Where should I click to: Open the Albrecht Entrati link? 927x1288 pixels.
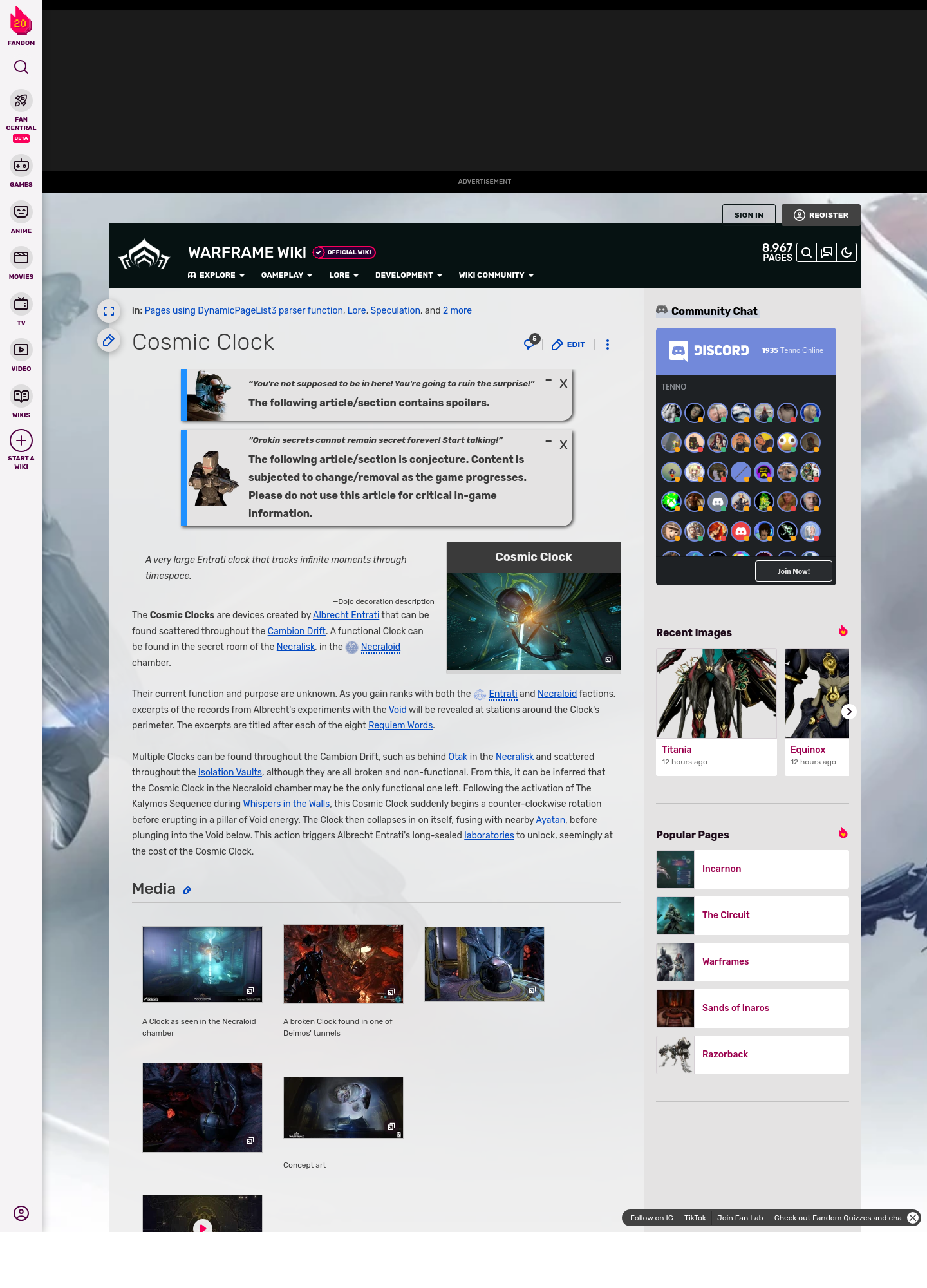346,615
